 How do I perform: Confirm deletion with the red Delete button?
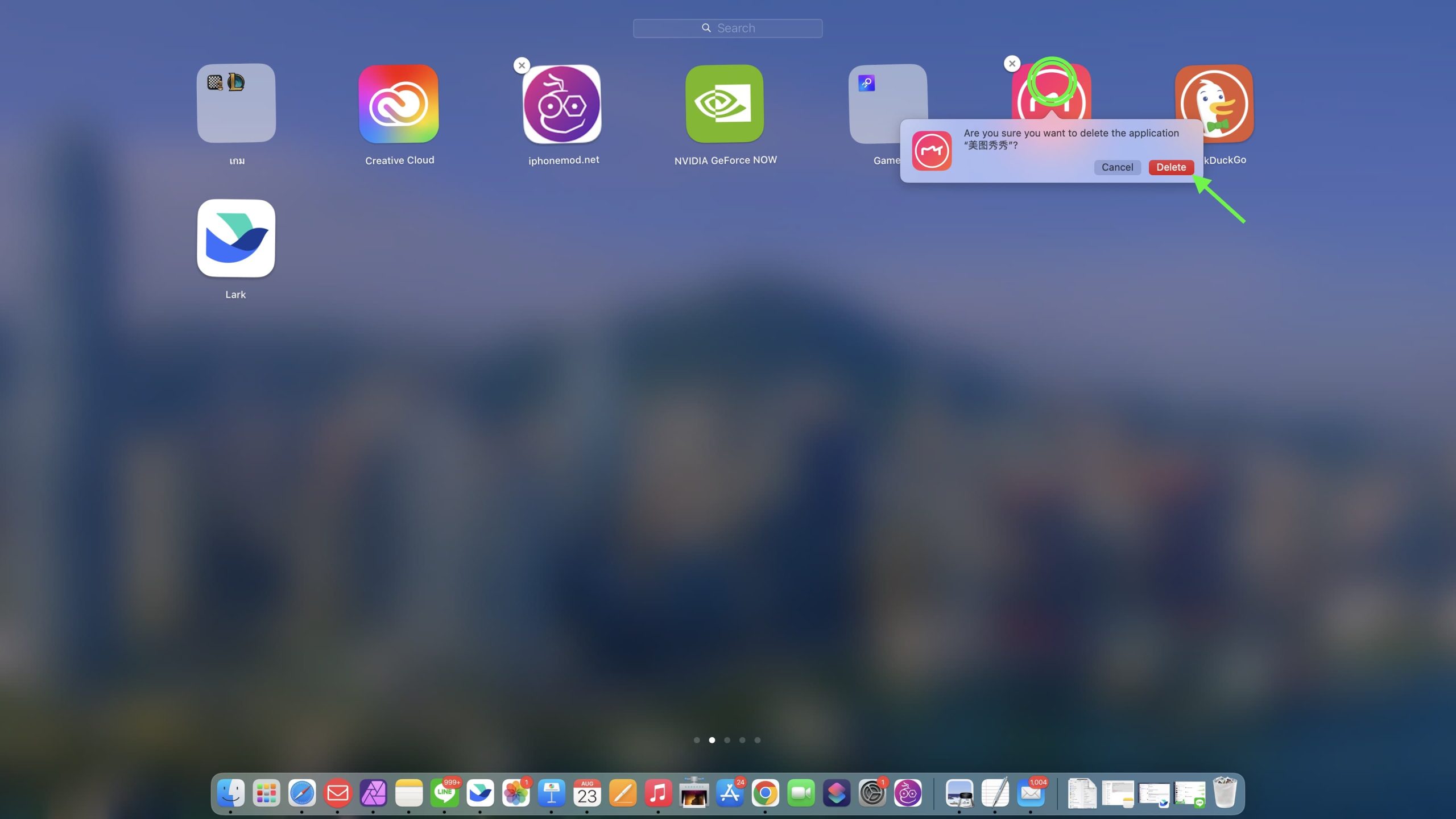[1170, 167]
